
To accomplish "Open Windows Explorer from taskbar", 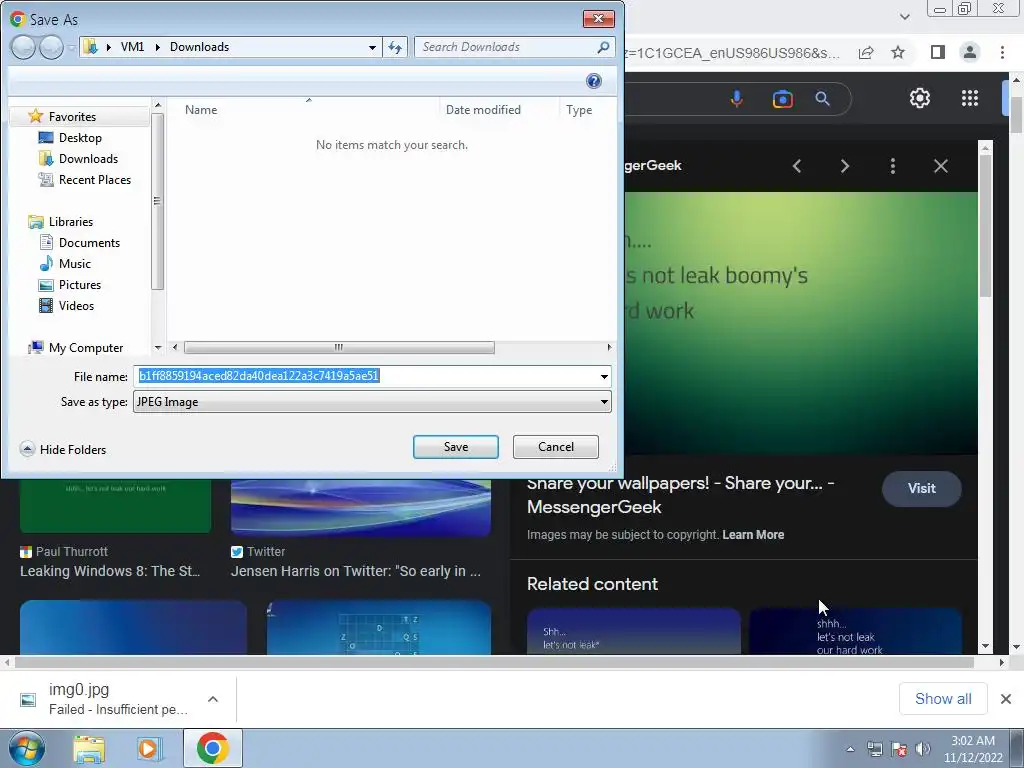I will pos(89,748).
